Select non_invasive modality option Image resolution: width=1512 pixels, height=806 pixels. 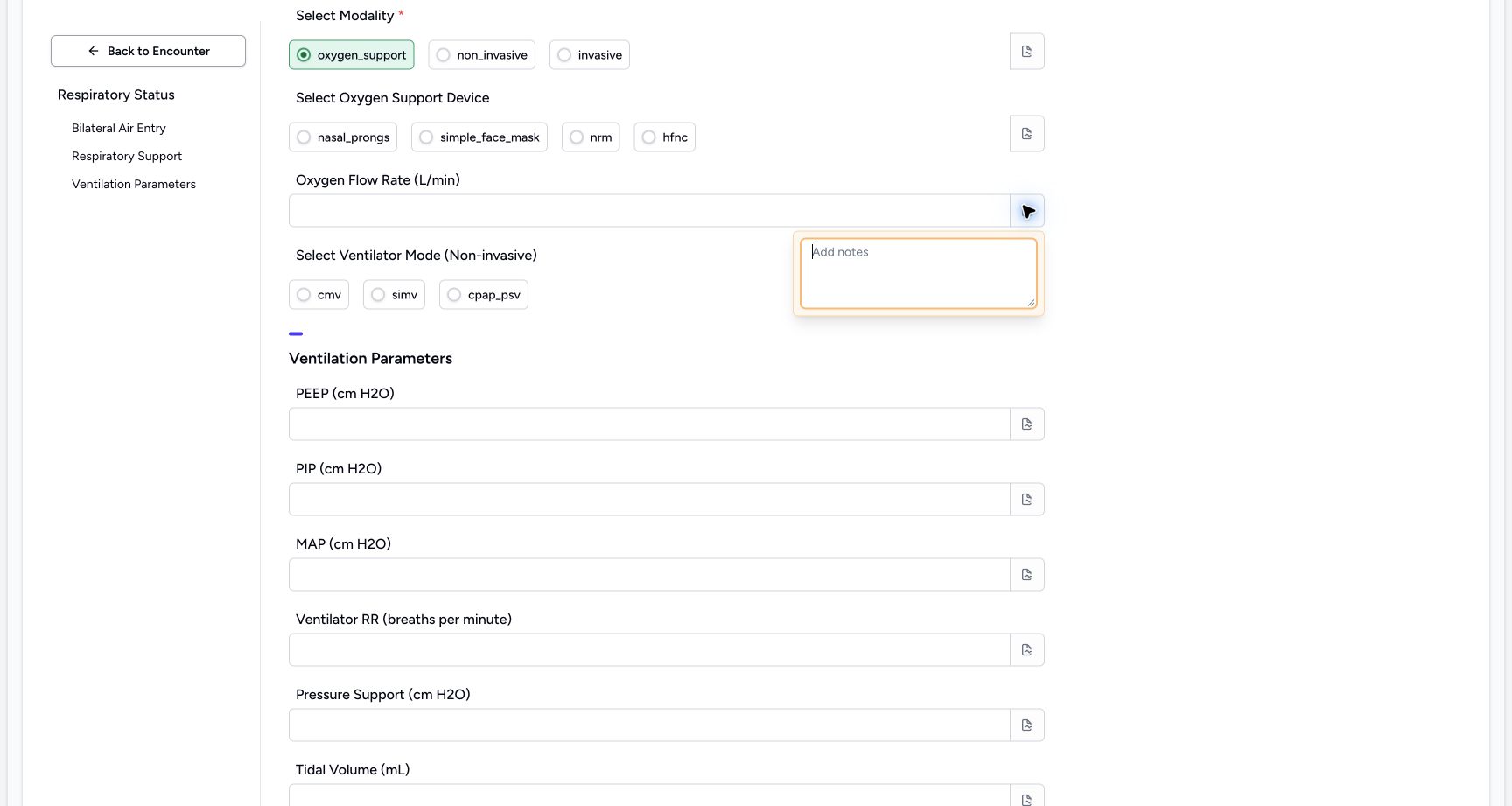click(x=481, y=55)
